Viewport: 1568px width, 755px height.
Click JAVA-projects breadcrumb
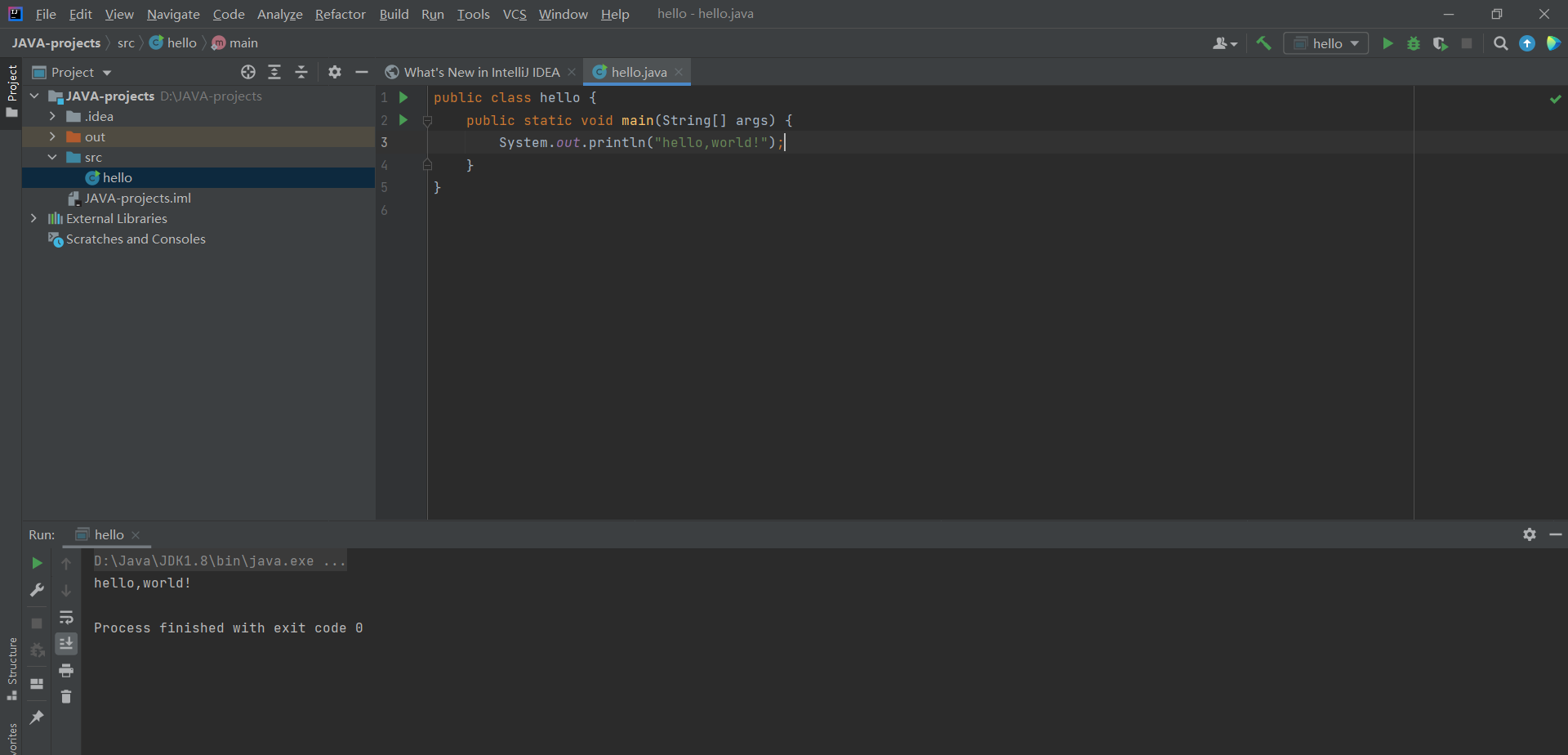coord(56,42)
